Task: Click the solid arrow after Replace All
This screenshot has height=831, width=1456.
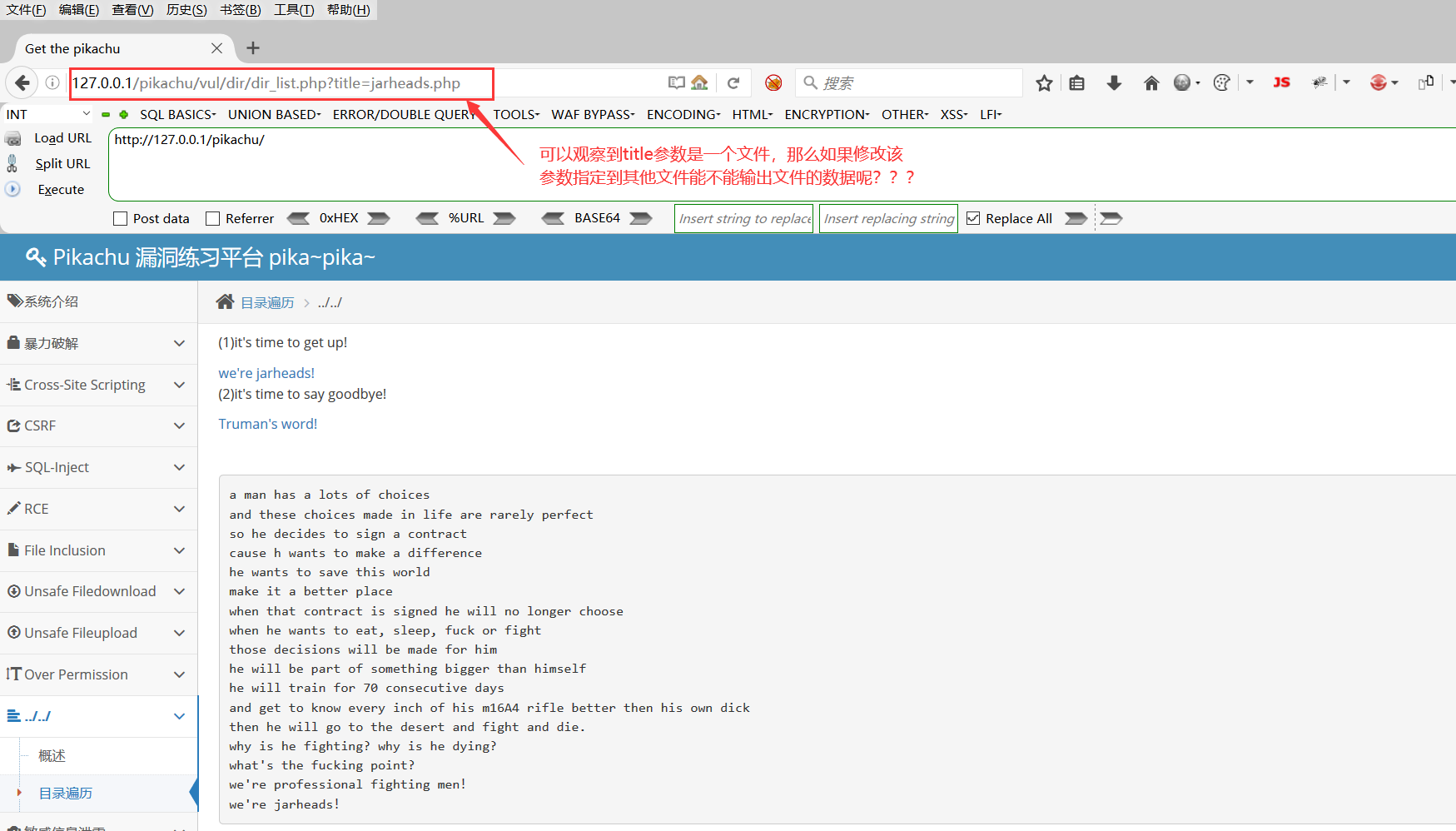Action: click(x=1076, y=218)
